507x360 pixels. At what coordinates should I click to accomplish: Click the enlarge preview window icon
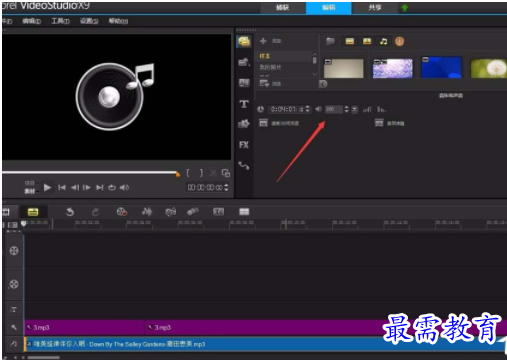coord(226,173)
